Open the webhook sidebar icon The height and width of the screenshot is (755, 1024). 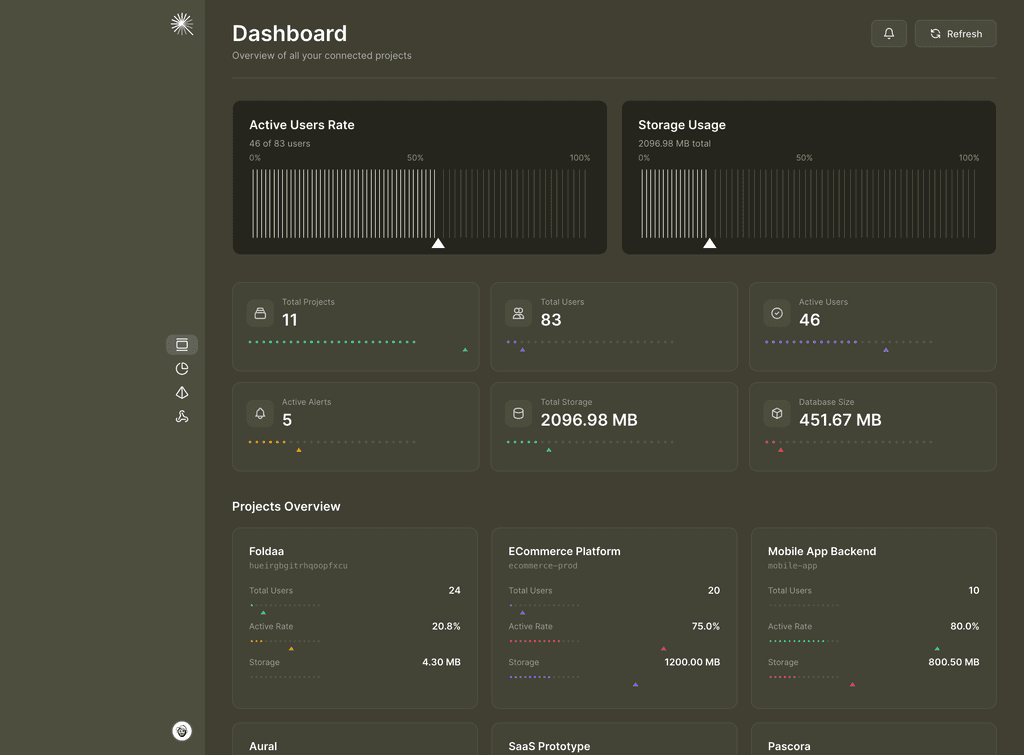click(x=182, y=417)
